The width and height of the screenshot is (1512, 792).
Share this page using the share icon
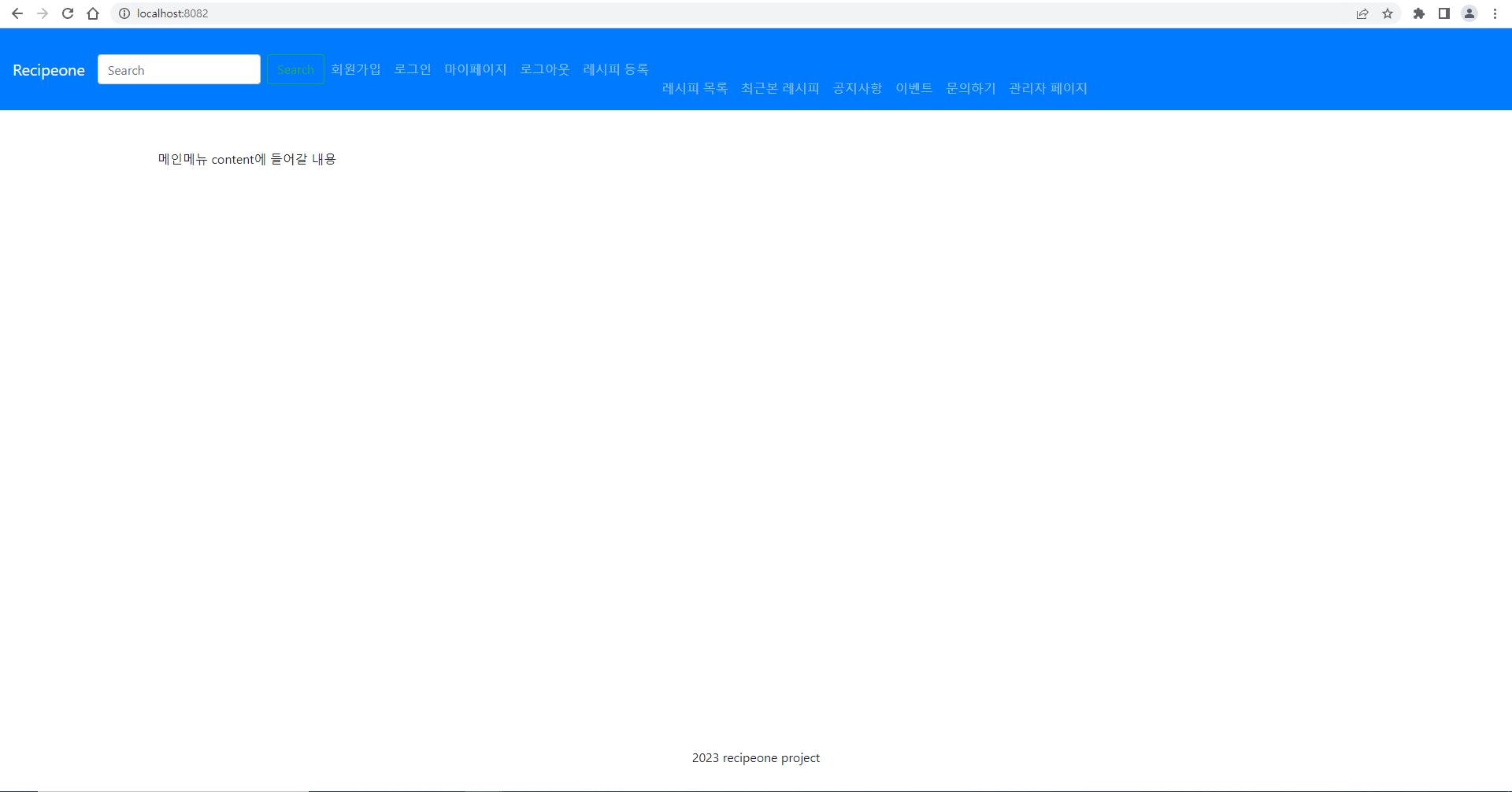(1362, 13)
